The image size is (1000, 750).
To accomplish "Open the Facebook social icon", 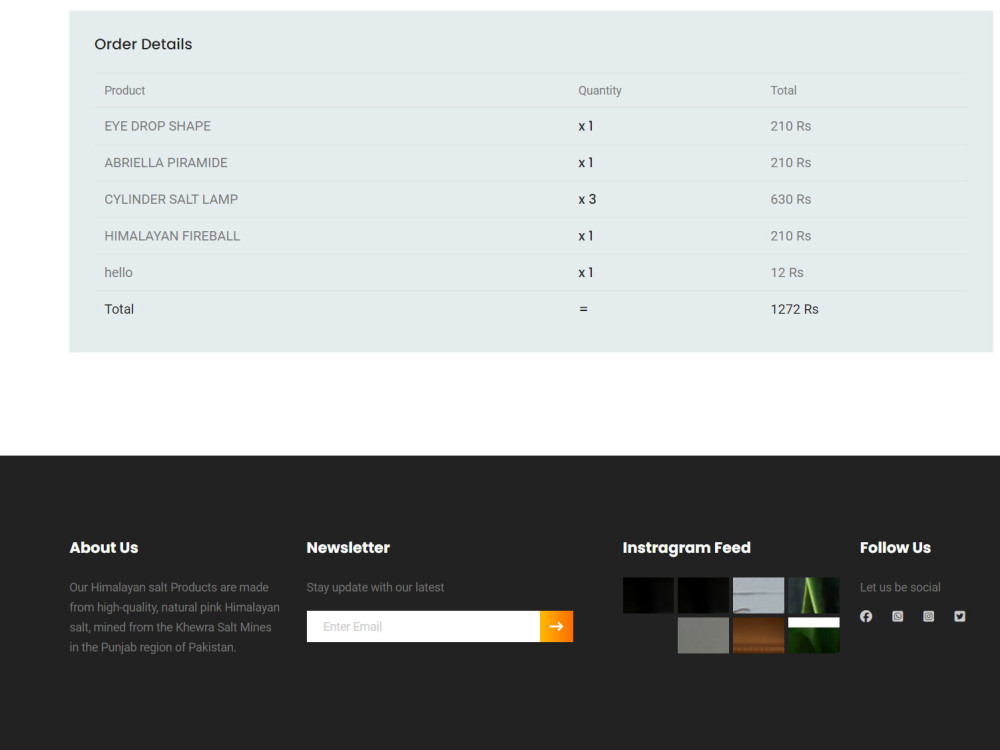I will tap(865, 616).
